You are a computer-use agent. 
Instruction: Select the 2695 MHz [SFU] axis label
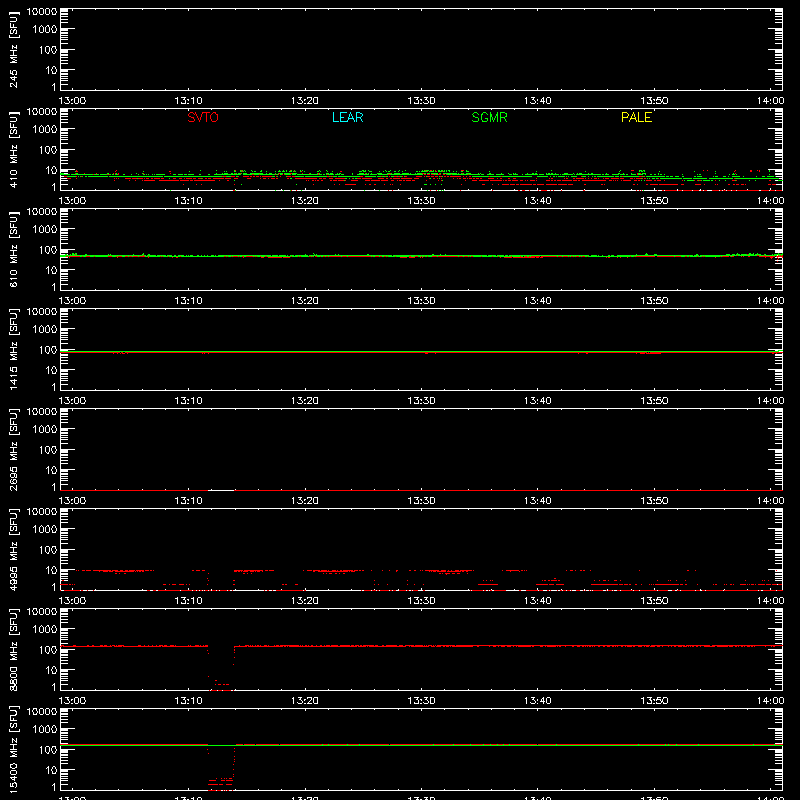pyautogui.click(x=14, y=449)
